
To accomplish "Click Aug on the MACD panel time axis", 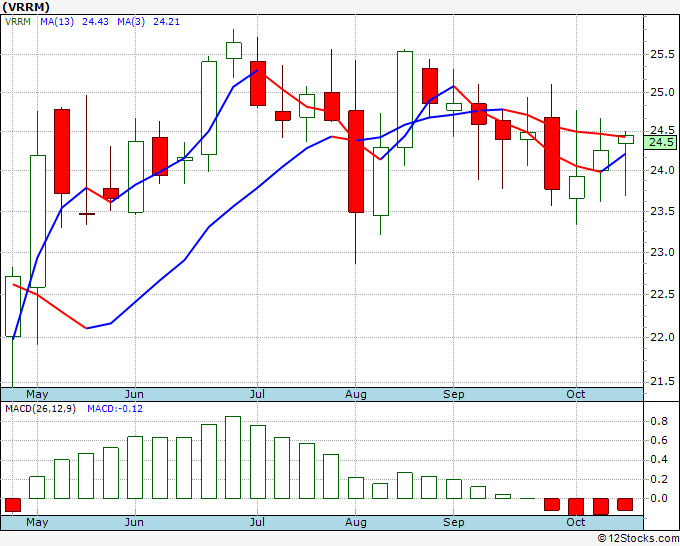I will pyautogui.click(x=356, y=522).
